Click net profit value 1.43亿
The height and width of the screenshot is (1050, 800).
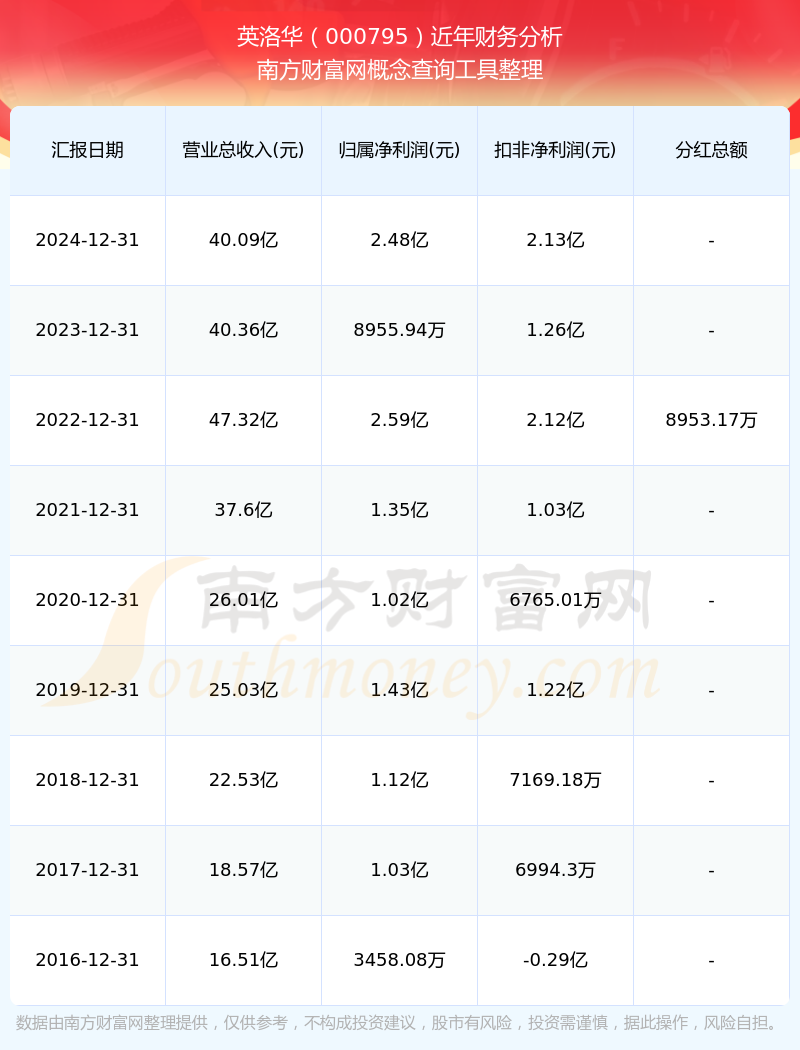point(400,690)
